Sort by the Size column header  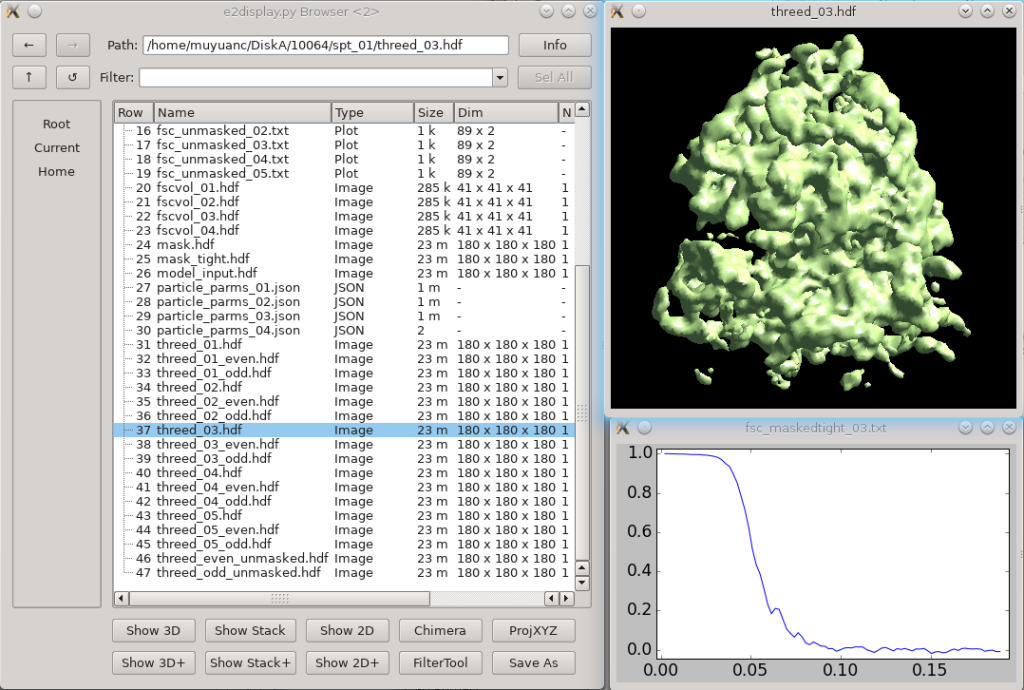click(x=433, y=113)
